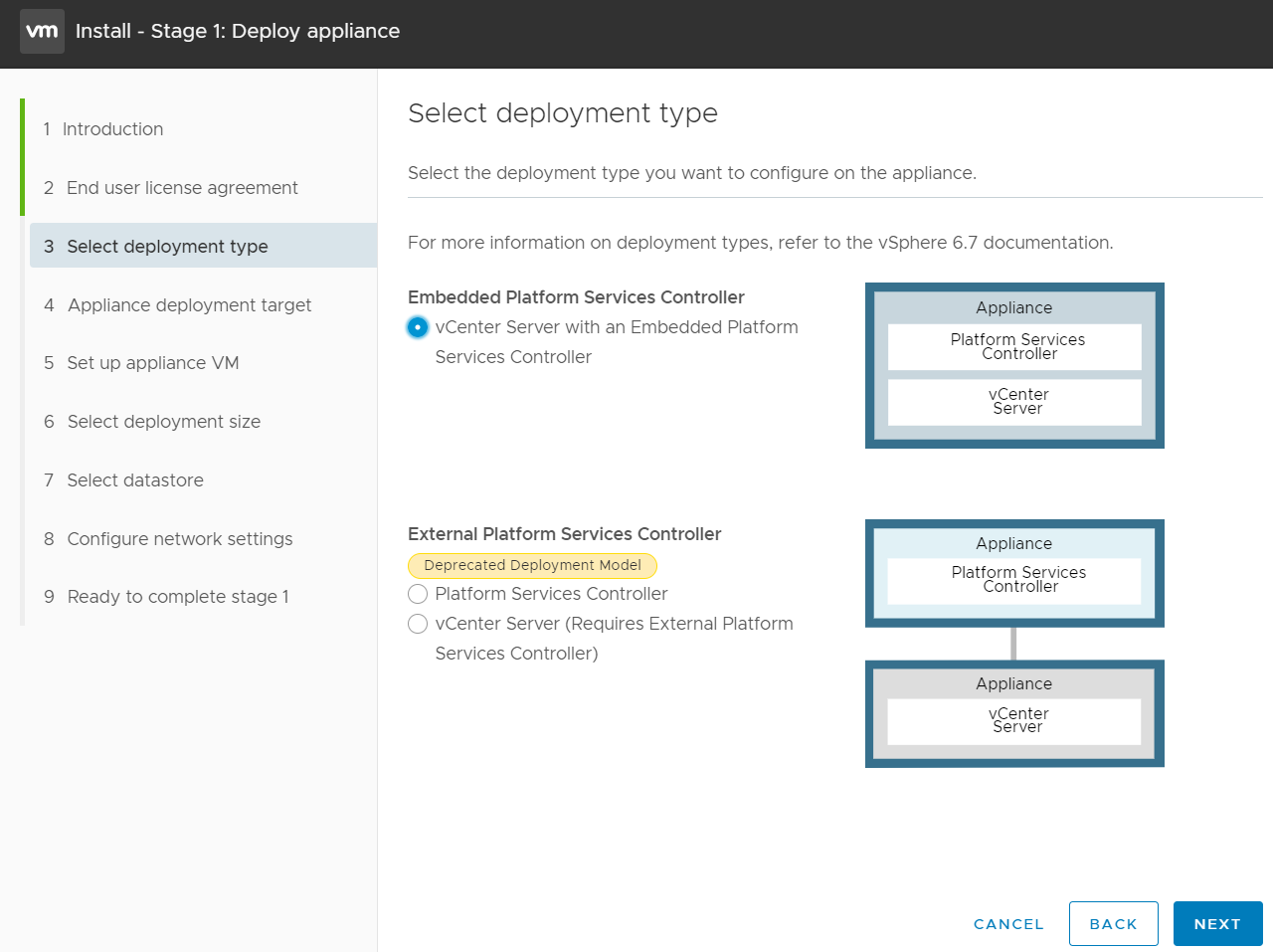Click the Deprecated Deployment Model badge
The image size is (1273, 952).
tap(532, 565)
